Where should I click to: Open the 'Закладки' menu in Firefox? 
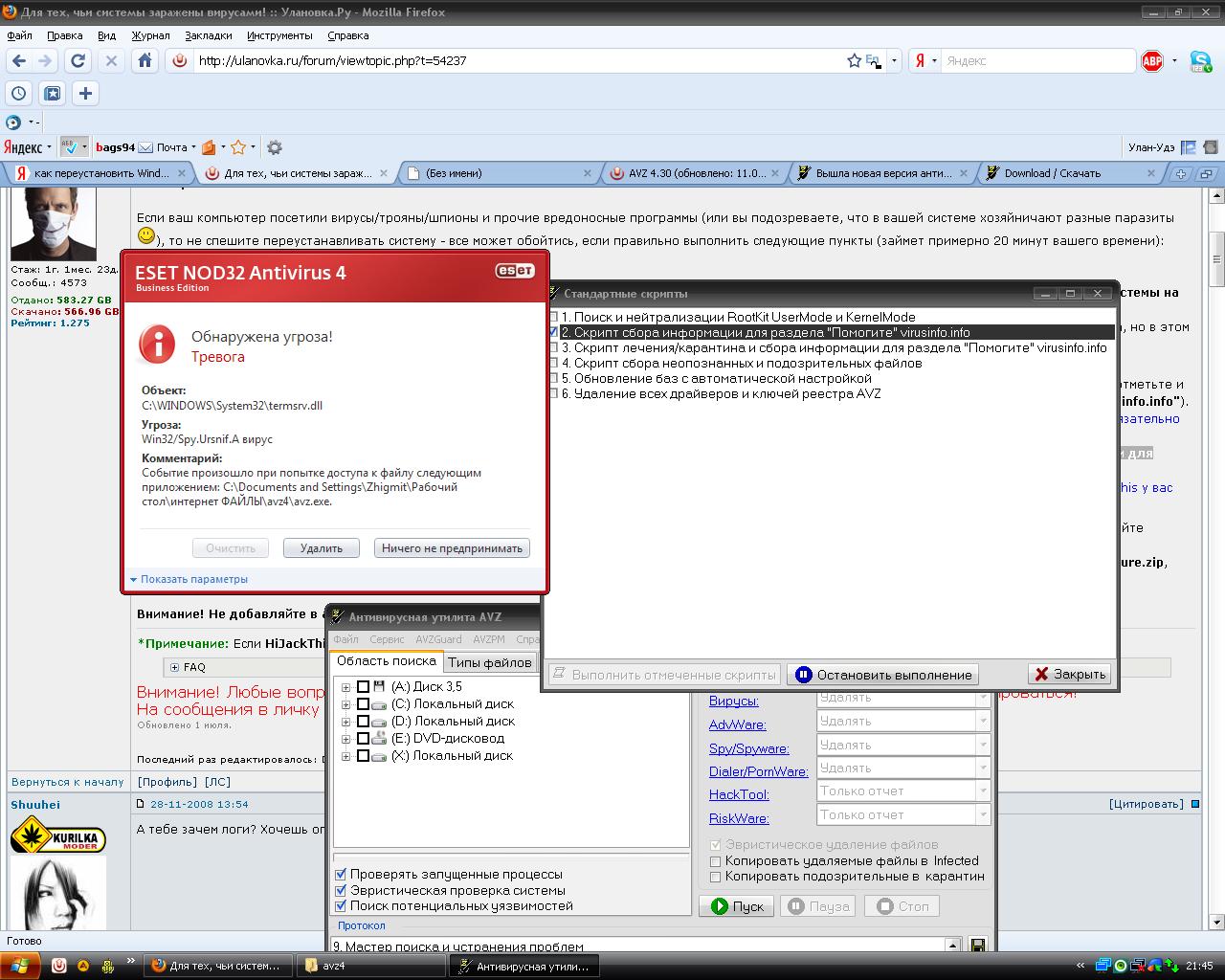click(x=208, y=35)
